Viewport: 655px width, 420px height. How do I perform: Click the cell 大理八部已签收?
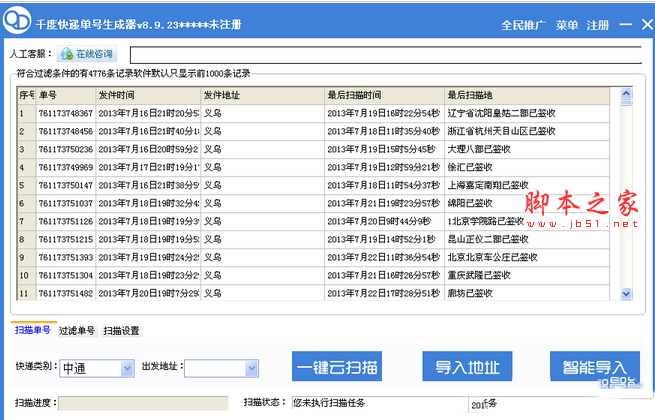click(x=527, y=150)
